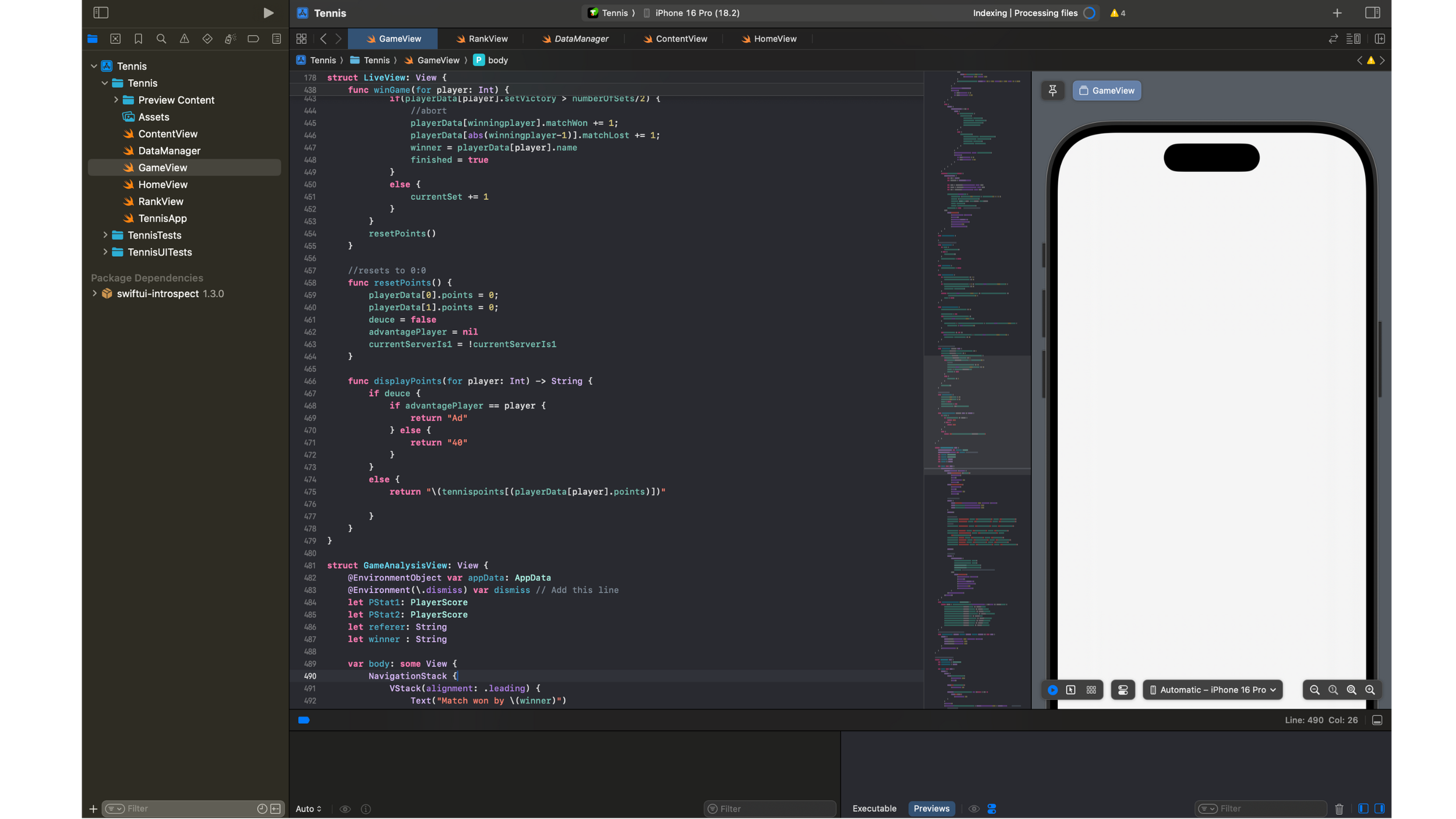Zoom out the preview canvas
The width and height of the screenshot is (1456, 819).
1314,690
